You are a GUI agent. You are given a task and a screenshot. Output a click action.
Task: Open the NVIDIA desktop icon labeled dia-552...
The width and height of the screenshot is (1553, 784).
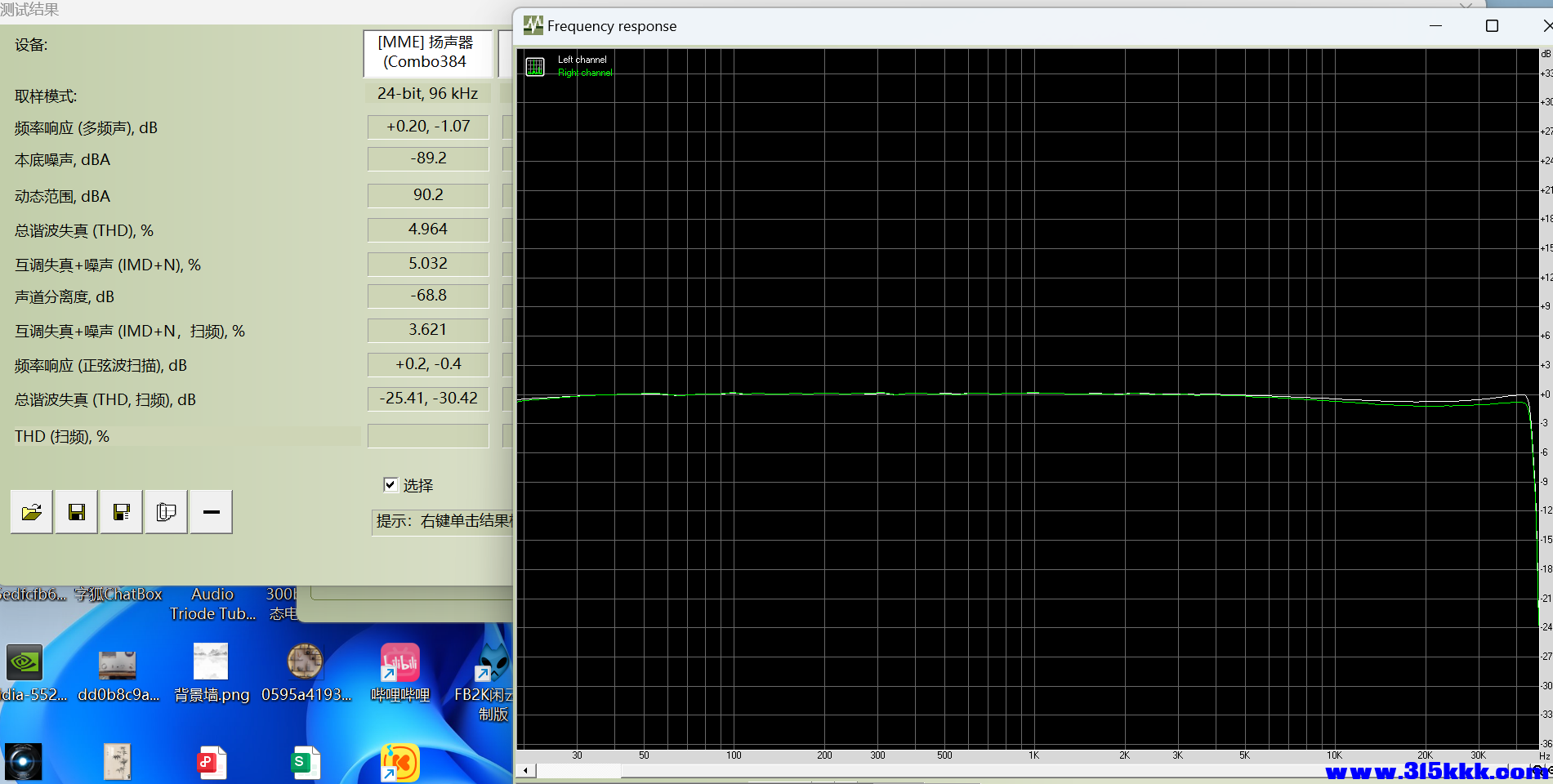click(25, 662)
